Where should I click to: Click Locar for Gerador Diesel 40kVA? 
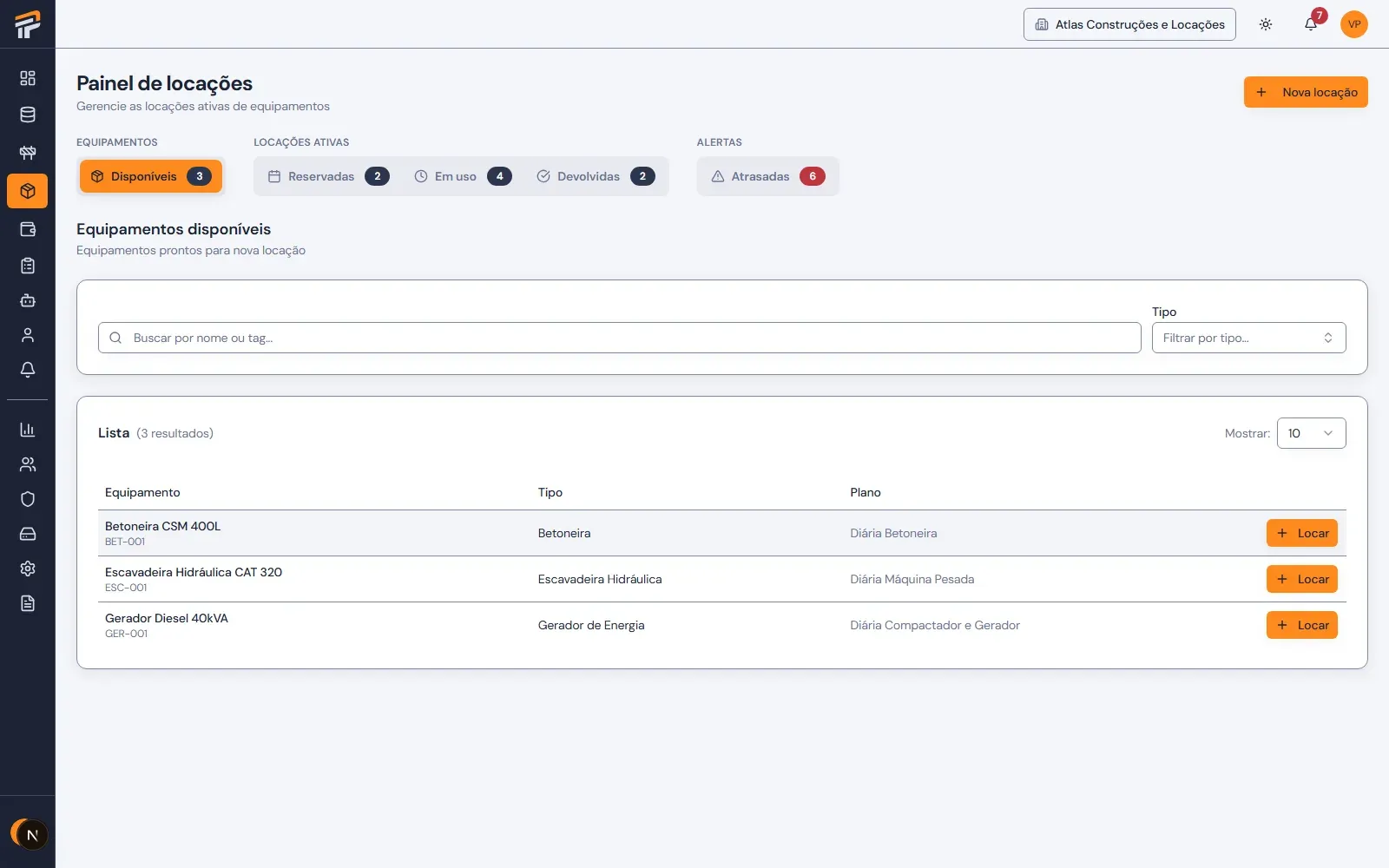point(1302,625)
